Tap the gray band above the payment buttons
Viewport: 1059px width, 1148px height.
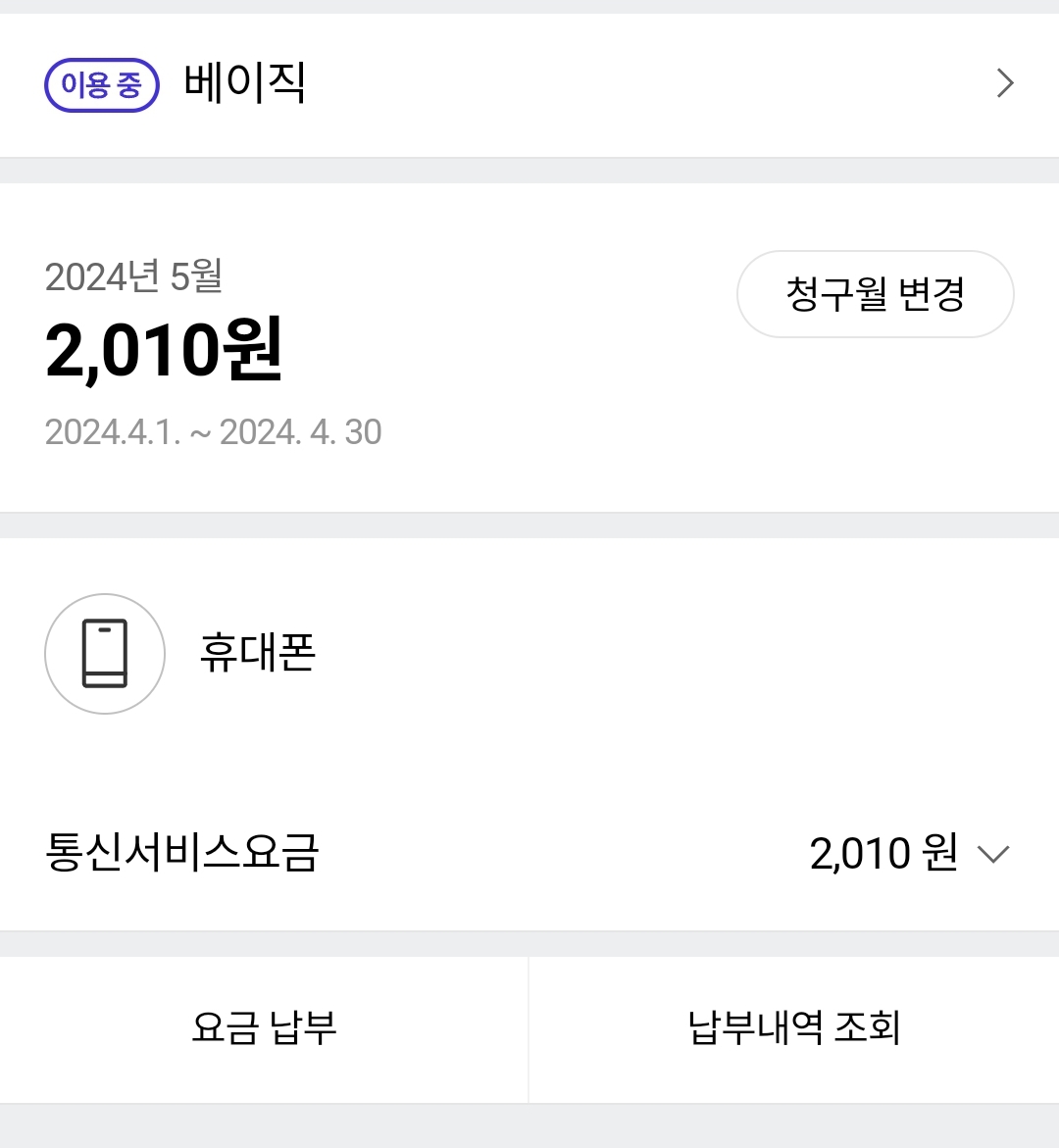coord(529,944)
